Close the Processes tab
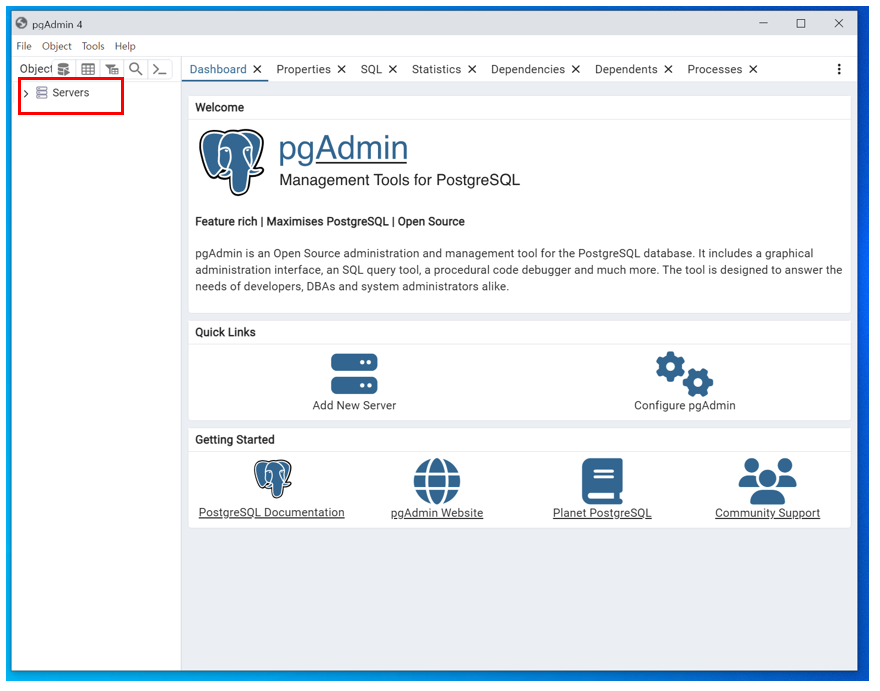This screenshot has width=880, height=691. click(x=754, y=69)
